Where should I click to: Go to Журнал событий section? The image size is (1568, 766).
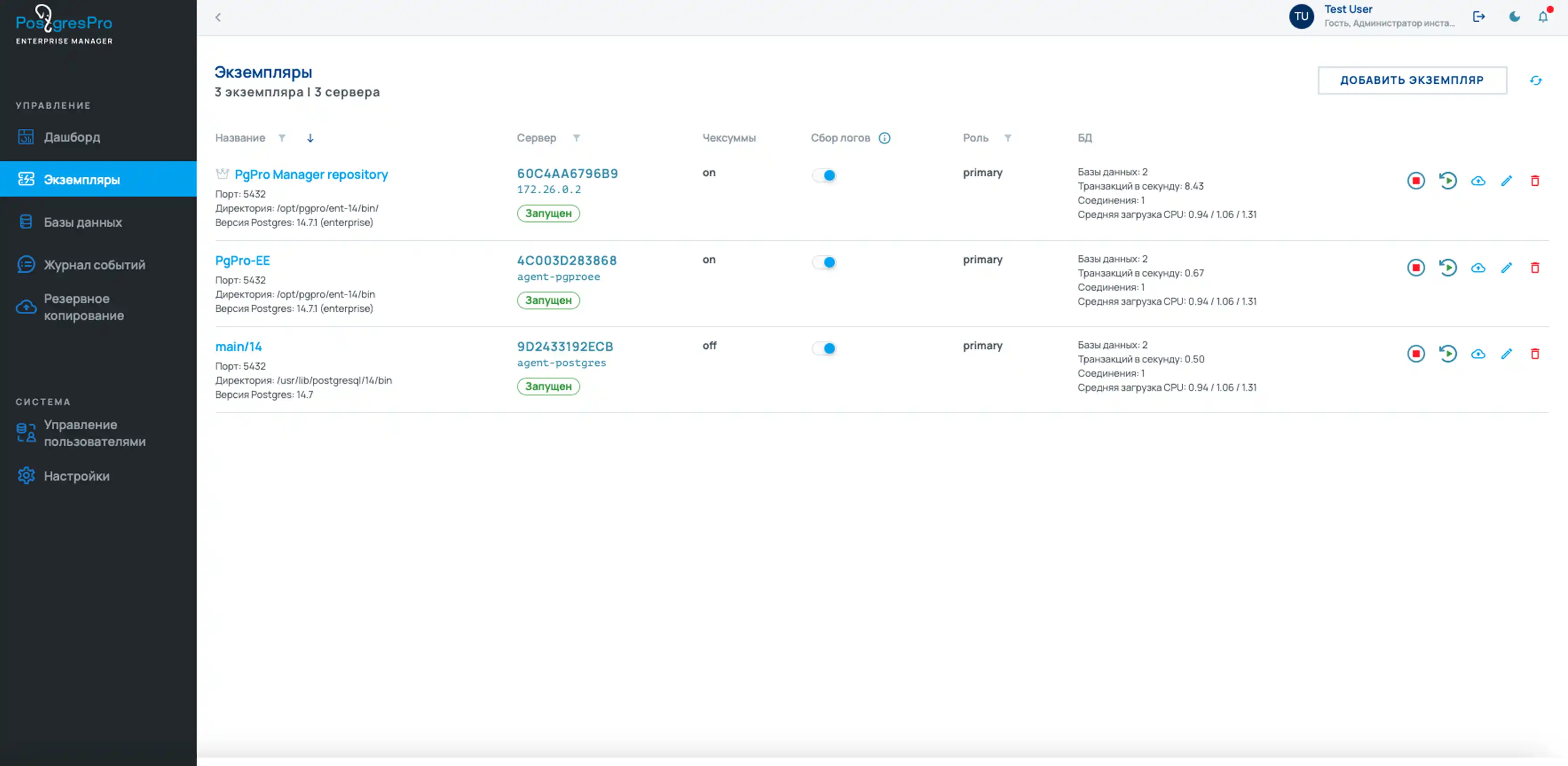tap(94, 265)
